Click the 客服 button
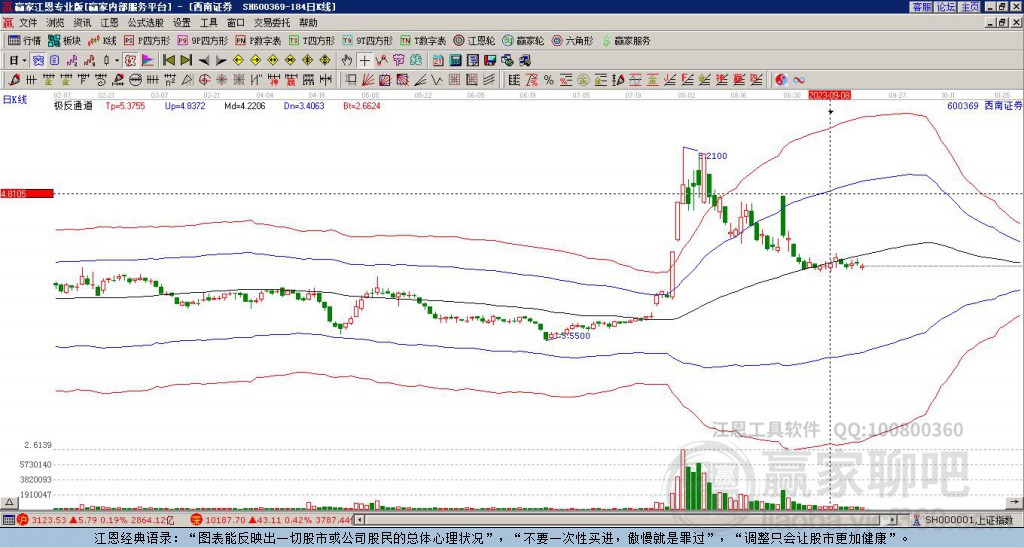Viewport: 1024px width, 548px height. tap(922, 7)
